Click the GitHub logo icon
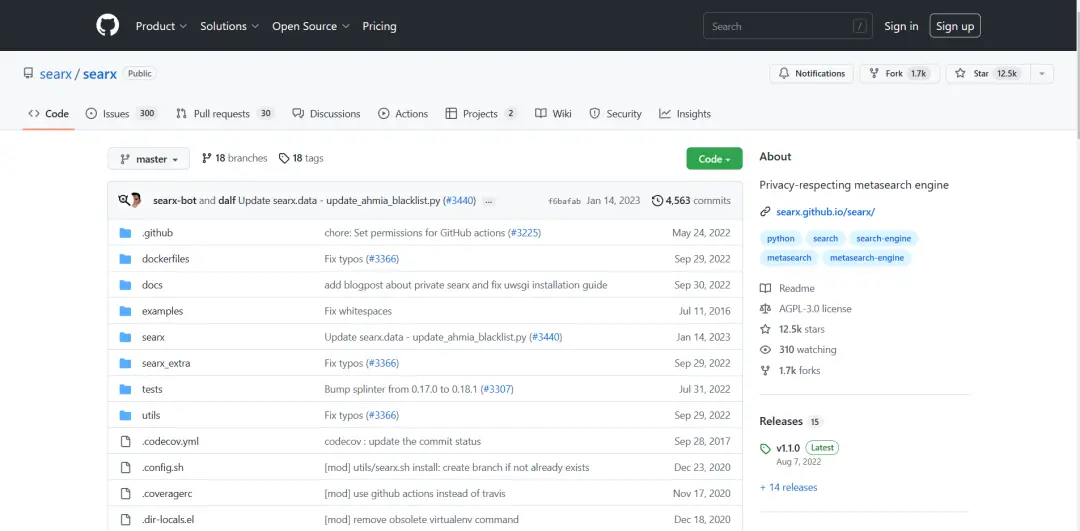The image size is (1080, 531). [x=107, y=26]
